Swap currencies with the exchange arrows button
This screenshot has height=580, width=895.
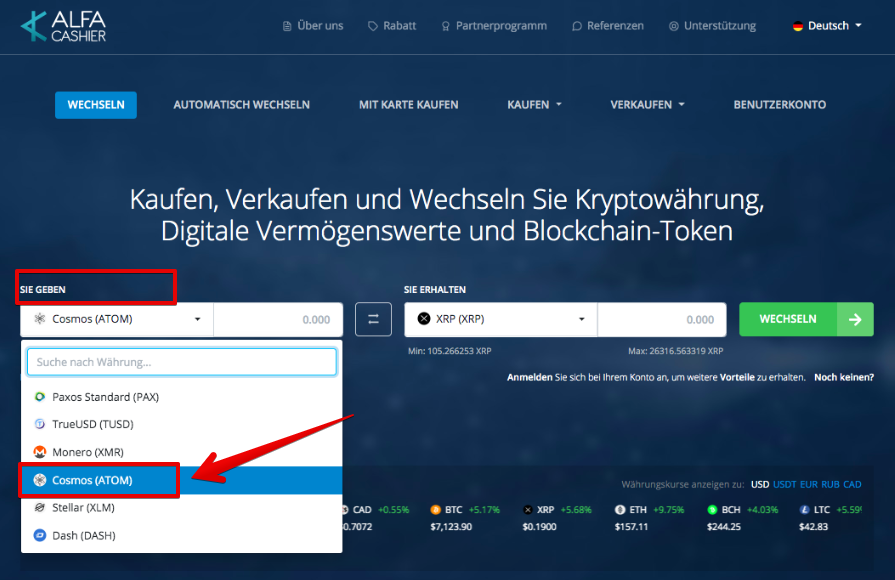pos(373,319)
